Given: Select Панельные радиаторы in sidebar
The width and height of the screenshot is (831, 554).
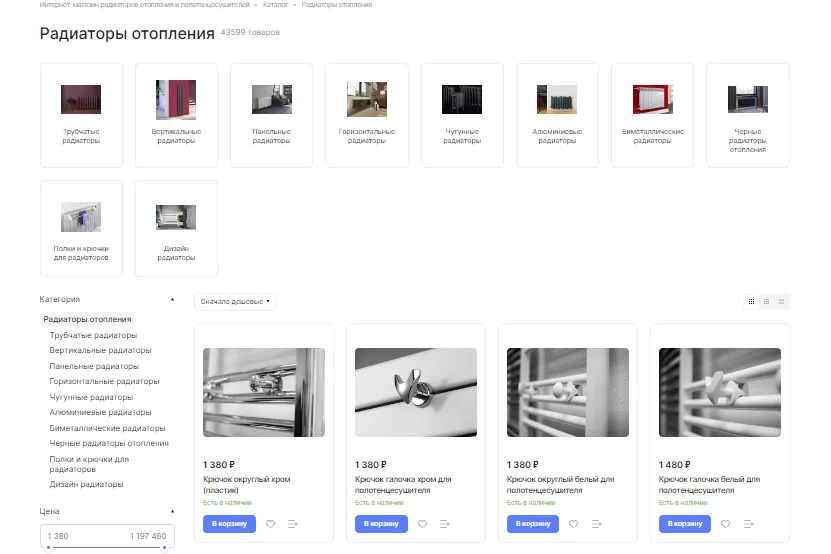Looking at the screenshot, I should [x=94, y=366].
